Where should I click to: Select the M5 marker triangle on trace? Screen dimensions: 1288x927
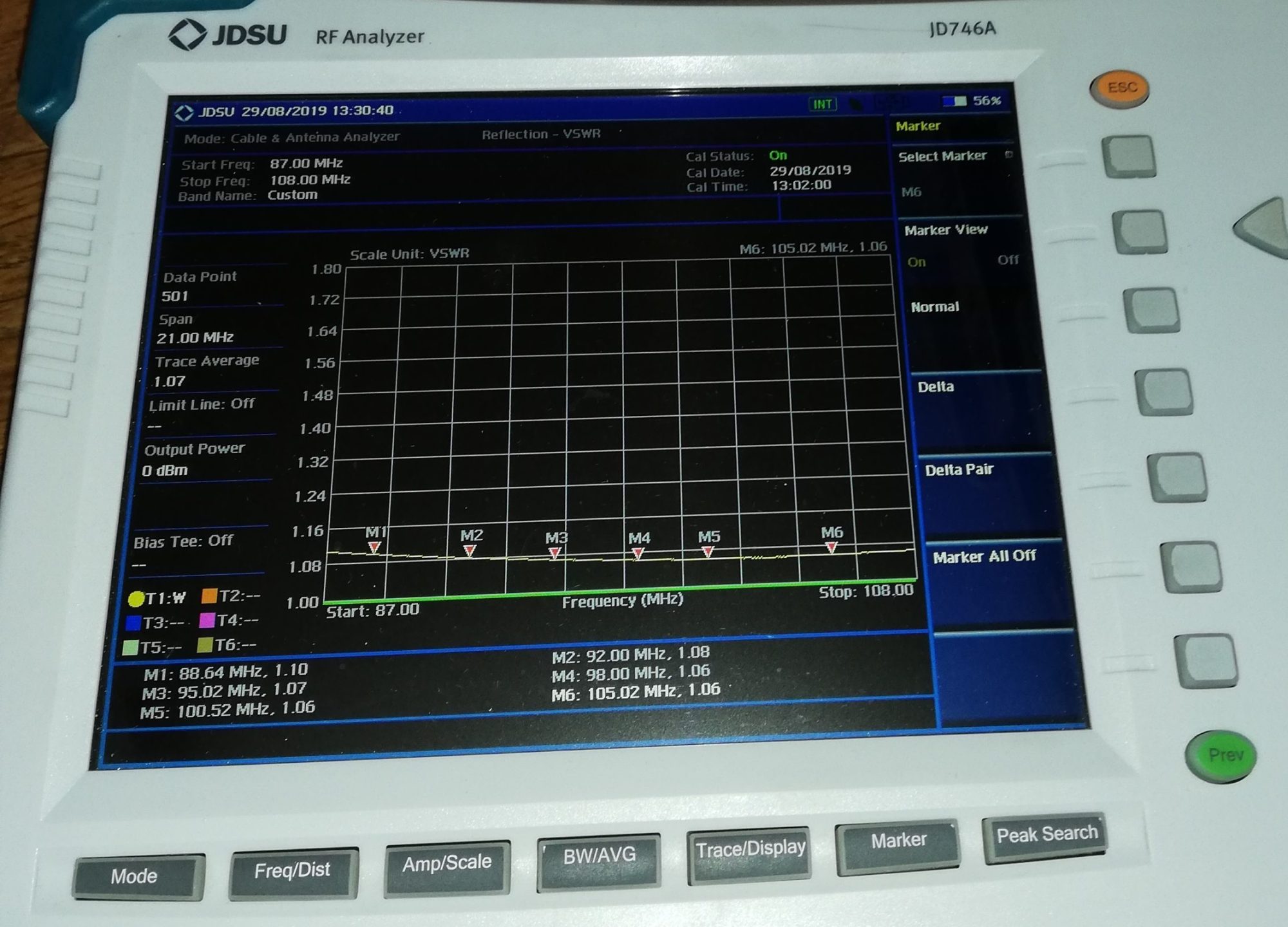pos(708,552)
